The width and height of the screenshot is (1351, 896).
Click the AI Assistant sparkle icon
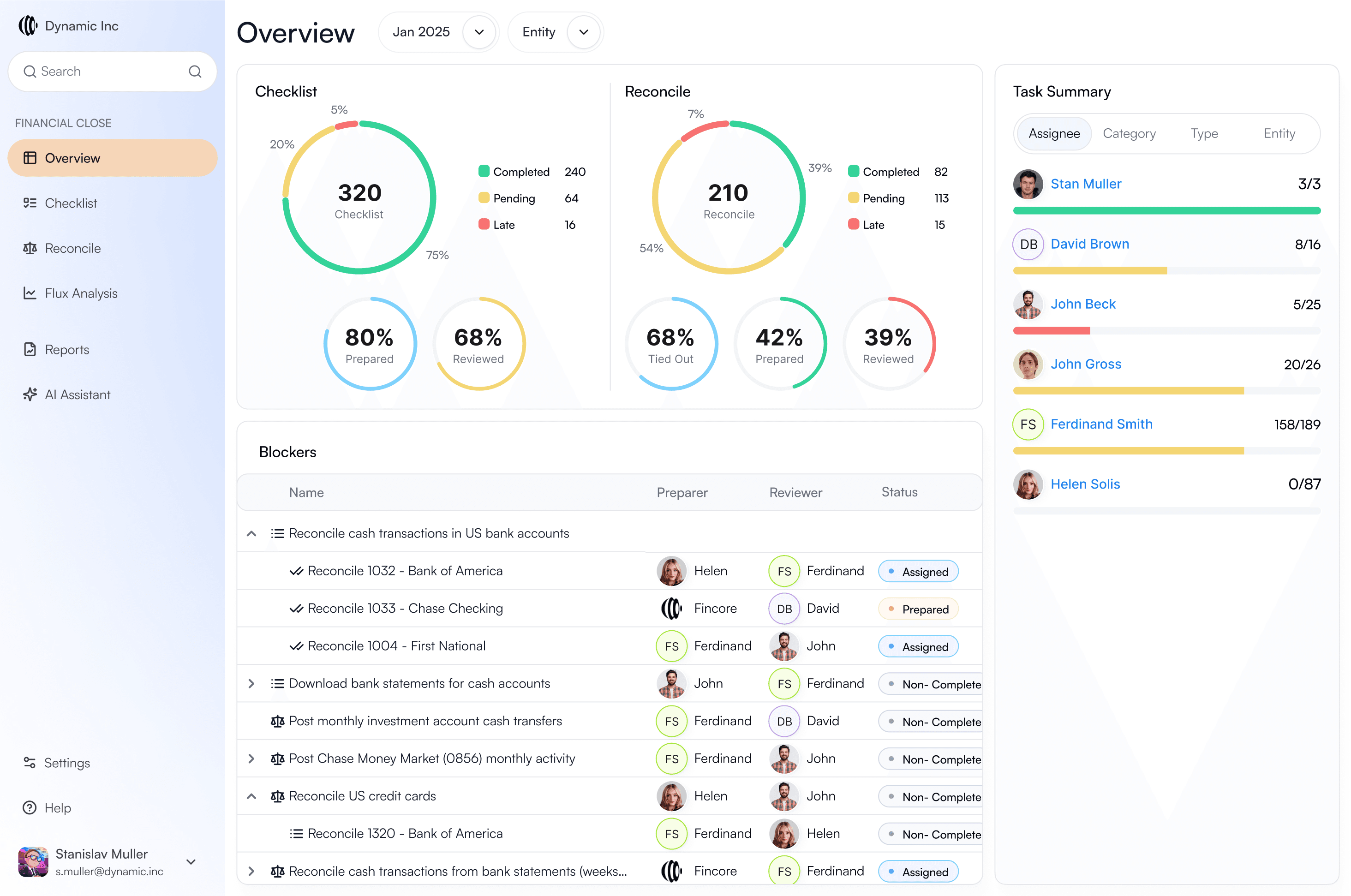30,394
